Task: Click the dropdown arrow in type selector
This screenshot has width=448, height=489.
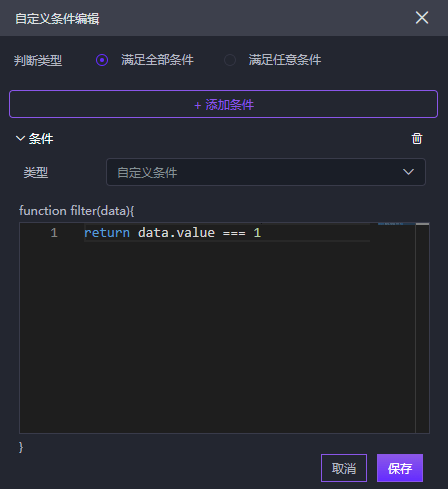Action: [408, 172]
